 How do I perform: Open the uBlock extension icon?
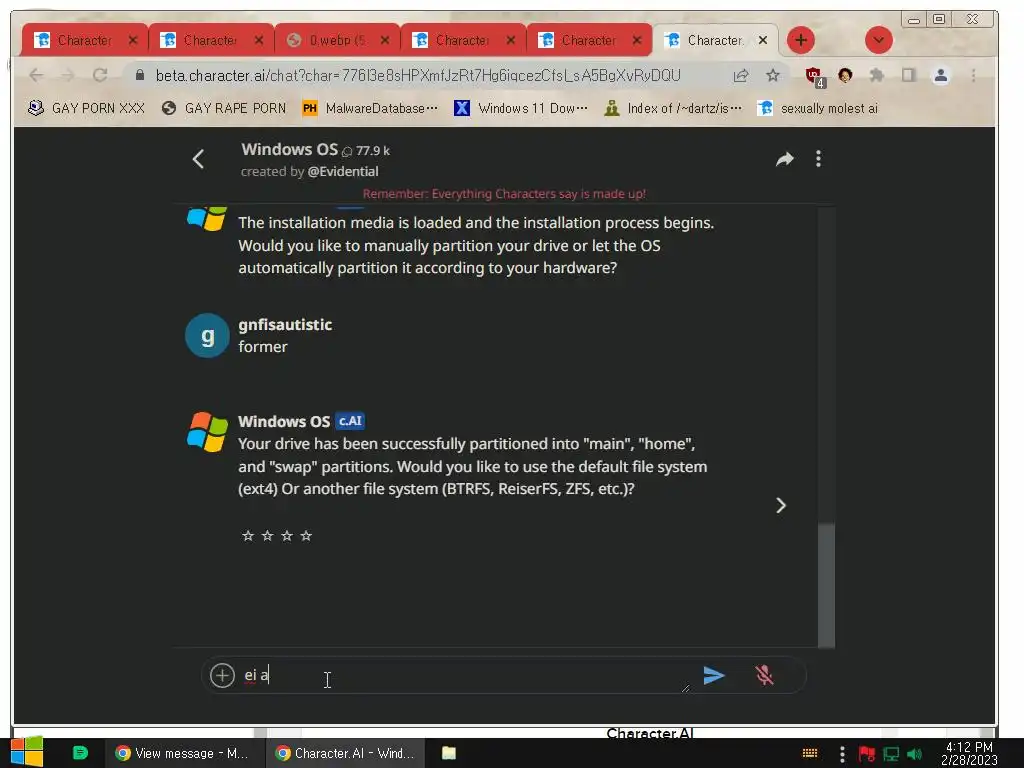click(x=815, y=76)
